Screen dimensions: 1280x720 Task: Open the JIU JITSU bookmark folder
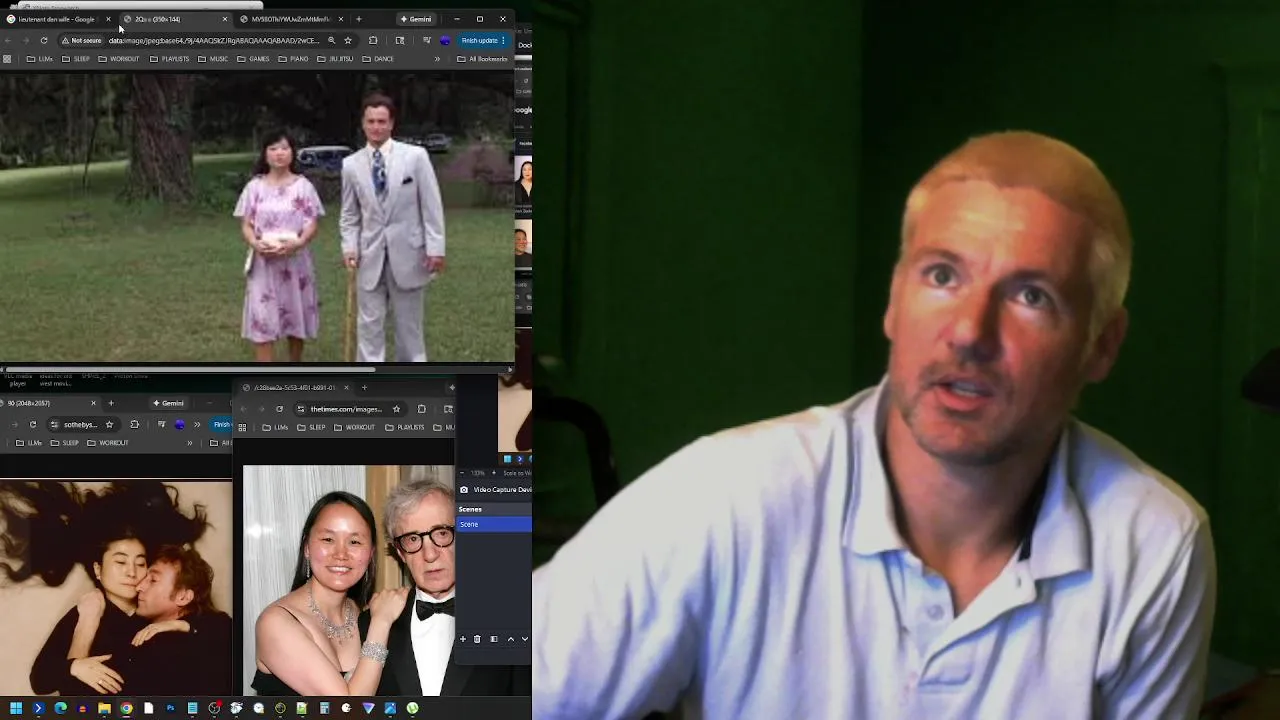335,59
